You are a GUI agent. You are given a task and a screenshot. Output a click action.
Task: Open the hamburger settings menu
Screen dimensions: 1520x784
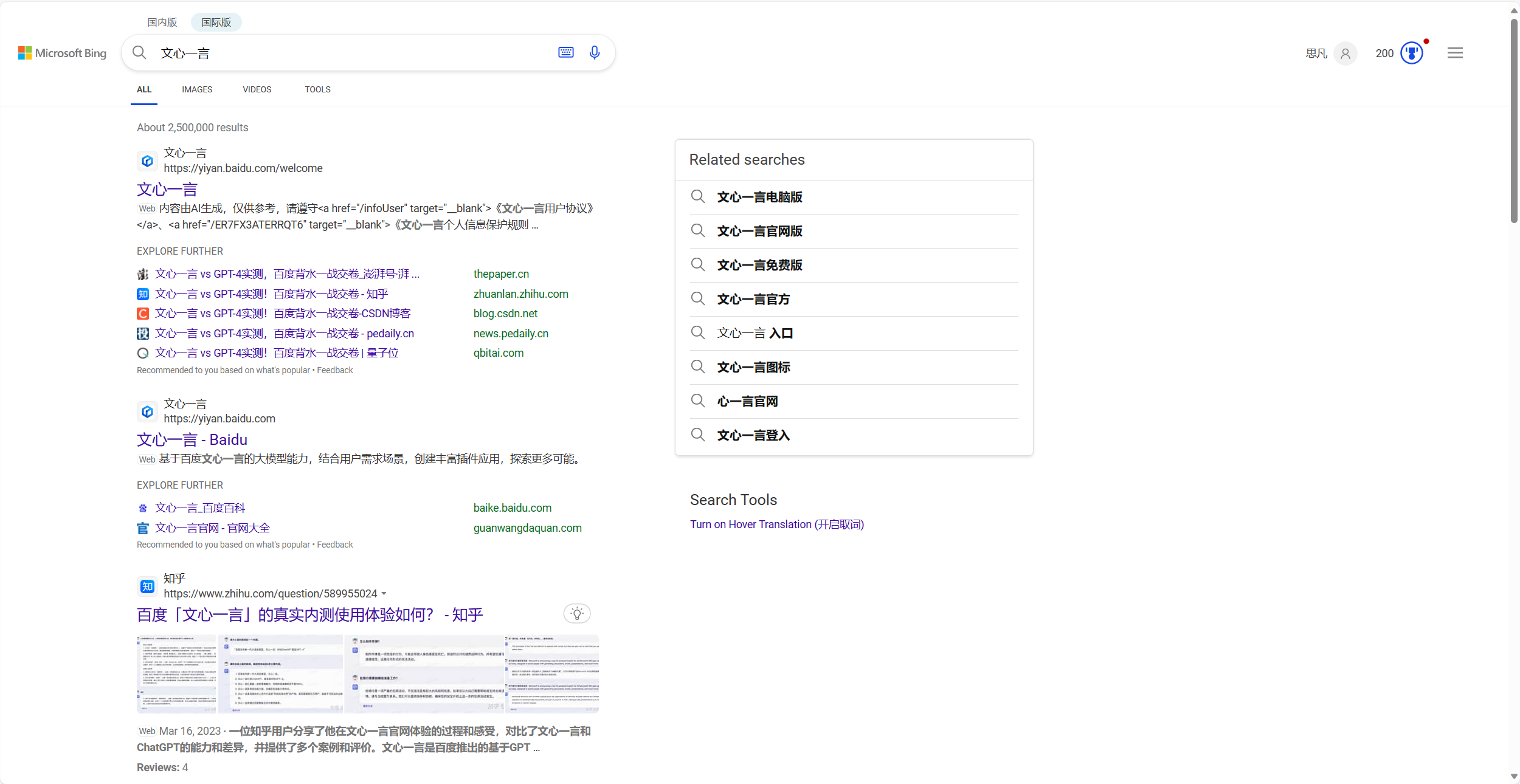pos(1455,53)
